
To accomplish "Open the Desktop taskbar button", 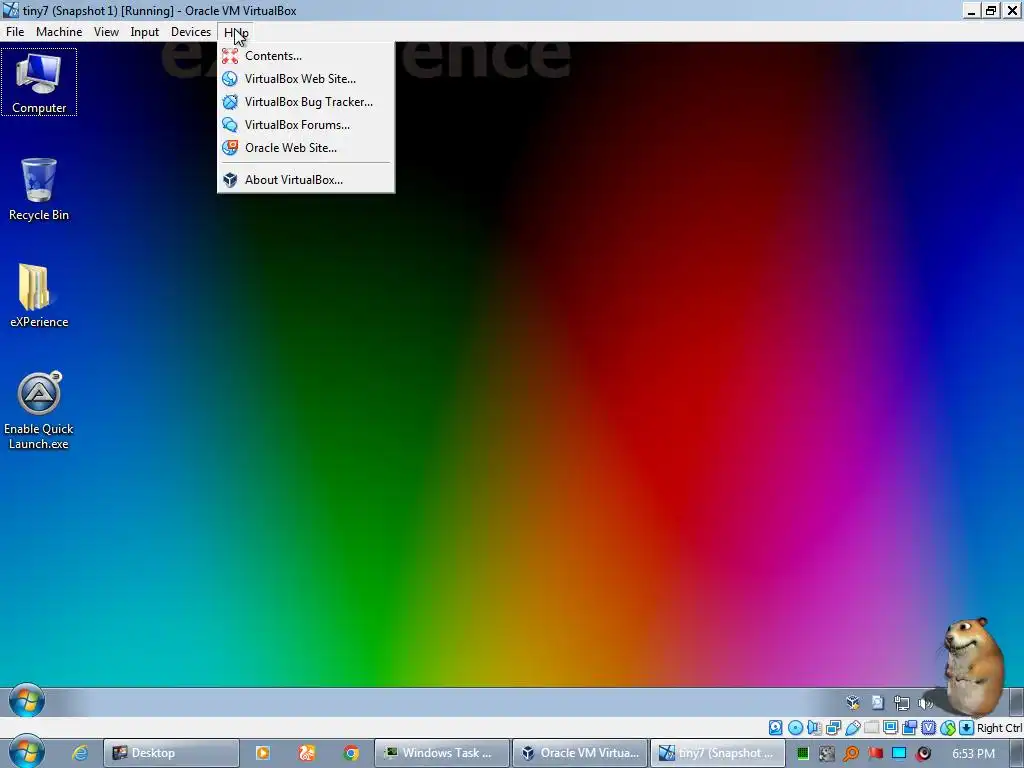I will (171, 753).
